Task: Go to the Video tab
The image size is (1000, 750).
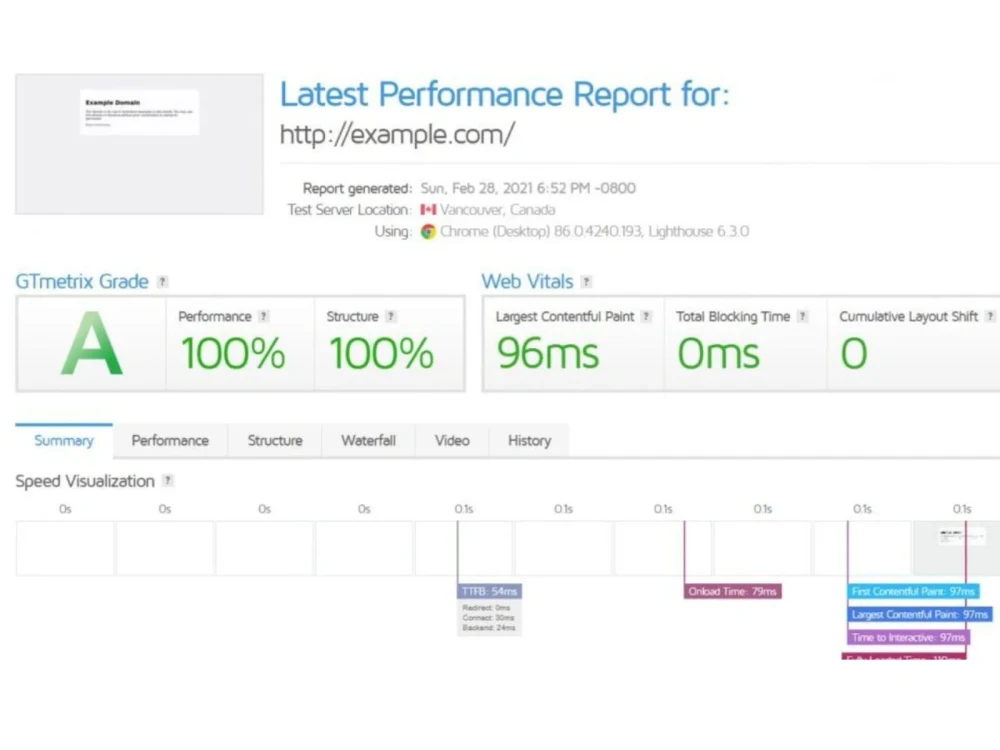Action: [452, 441]
